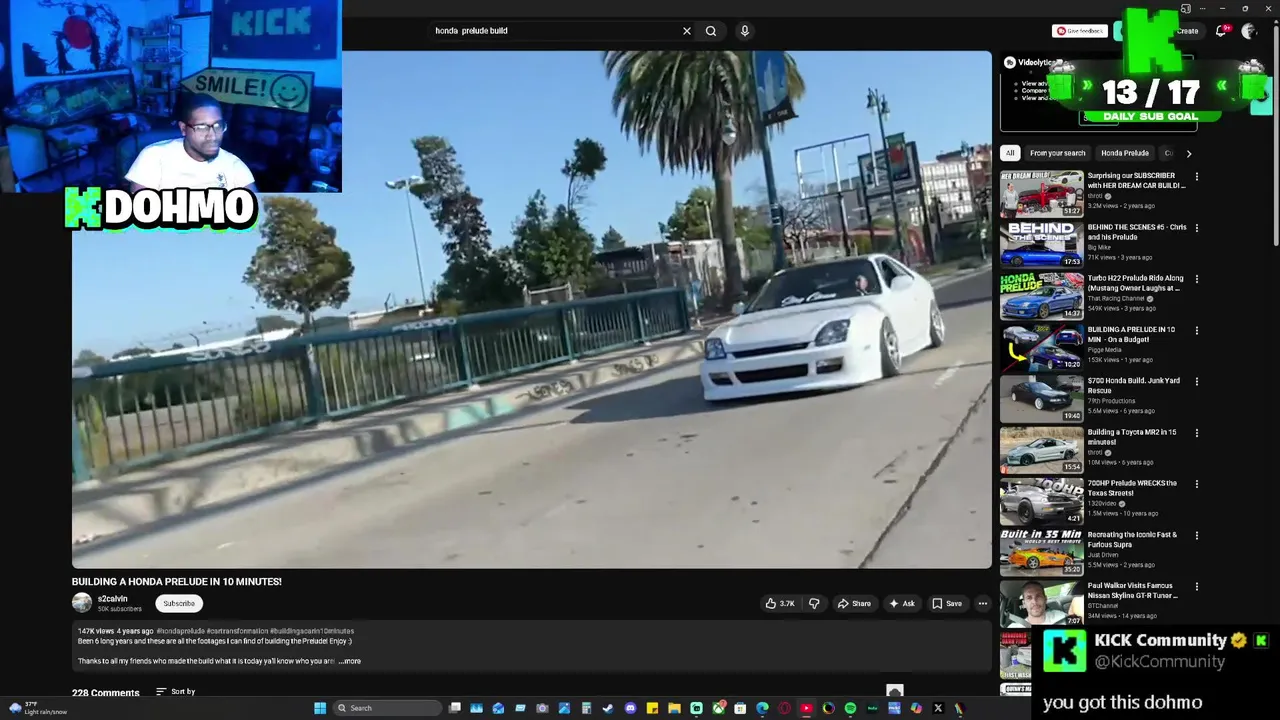1280x720 pixels.
Task: Open Turbo H22 Prelude Ride Along title
Action: [x=1135, y=283]
